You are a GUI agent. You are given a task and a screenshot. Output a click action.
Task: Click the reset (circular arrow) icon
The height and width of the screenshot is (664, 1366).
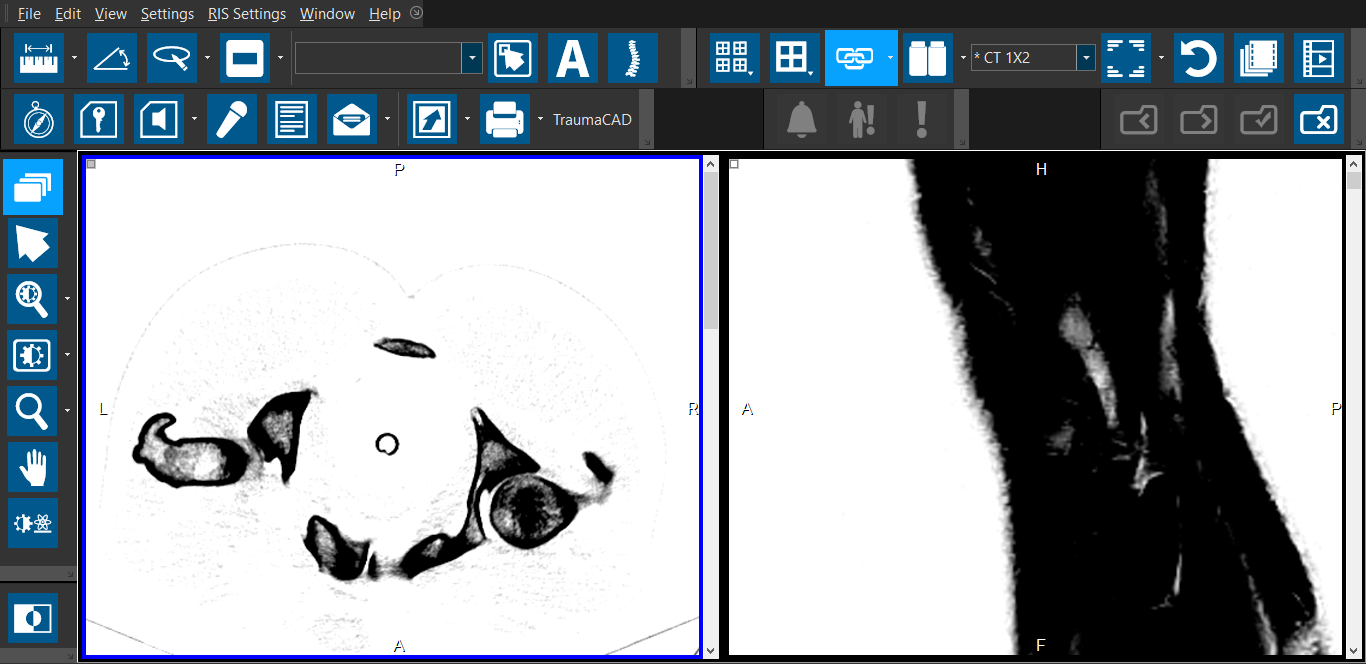[1198, 59]
